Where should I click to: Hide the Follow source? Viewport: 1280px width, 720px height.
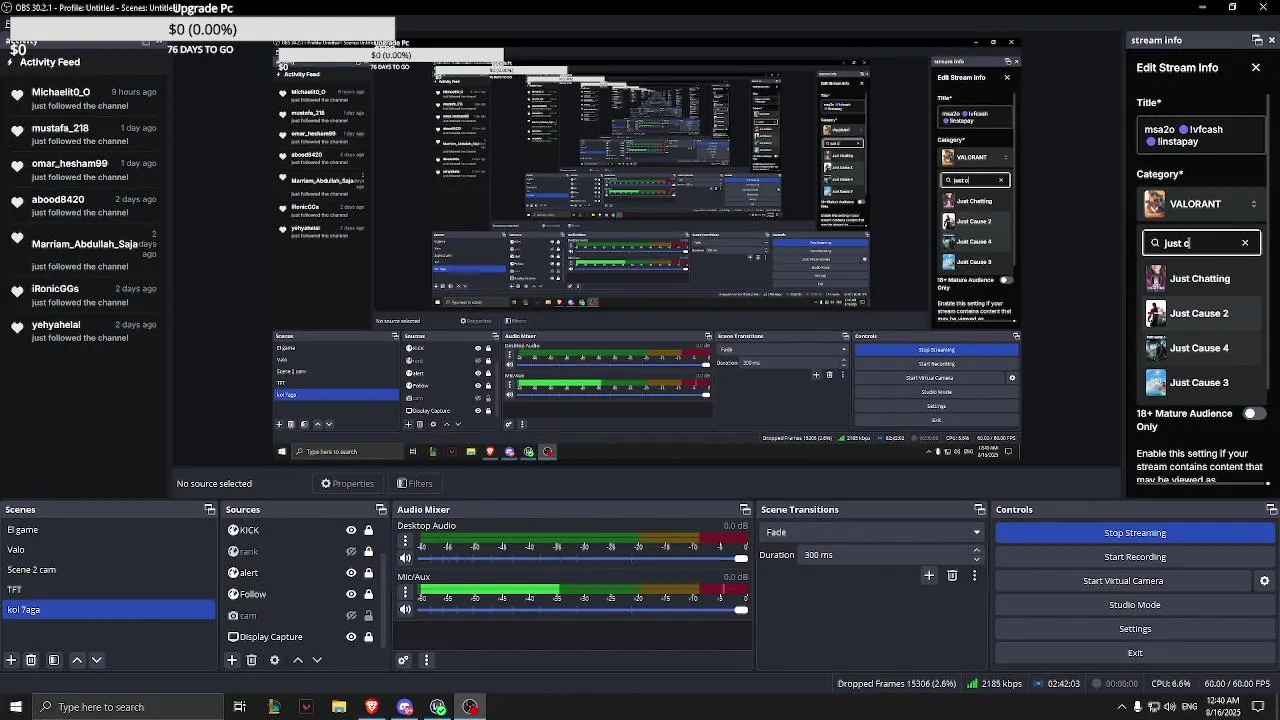pos(351,594)
